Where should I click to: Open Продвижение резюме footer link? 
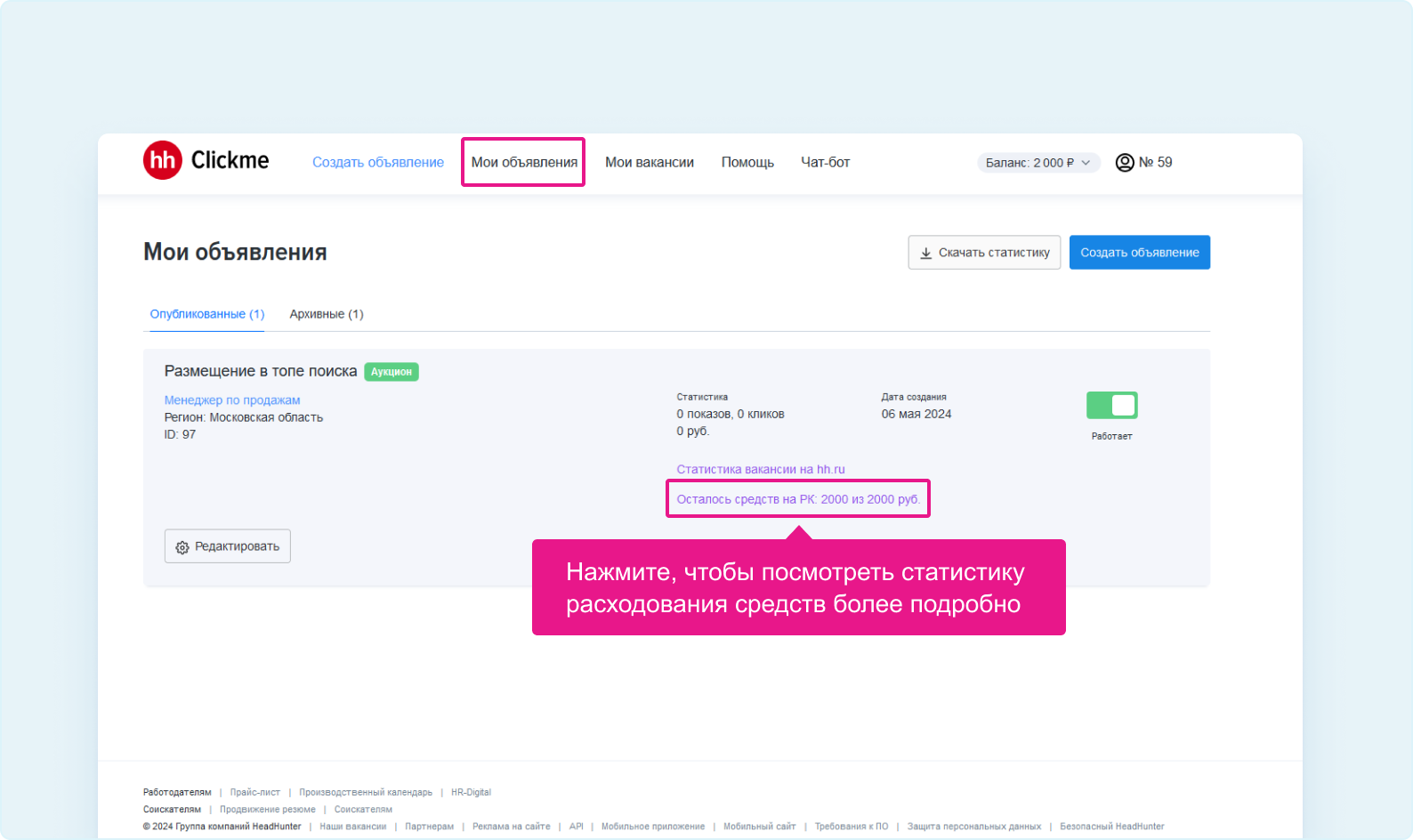[x=268, y=810]
